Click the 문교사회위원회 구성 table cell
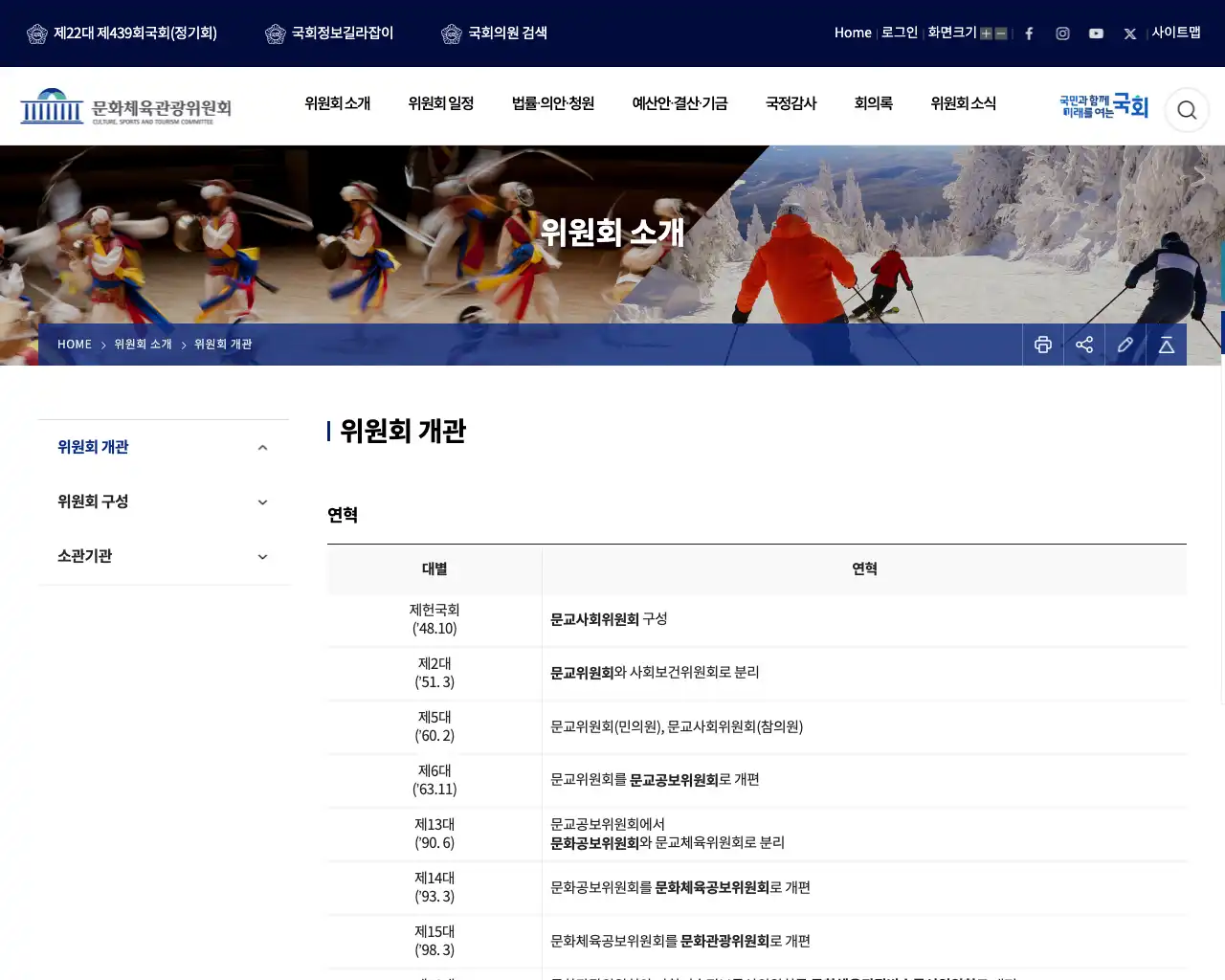 click(x=864, y=619)
